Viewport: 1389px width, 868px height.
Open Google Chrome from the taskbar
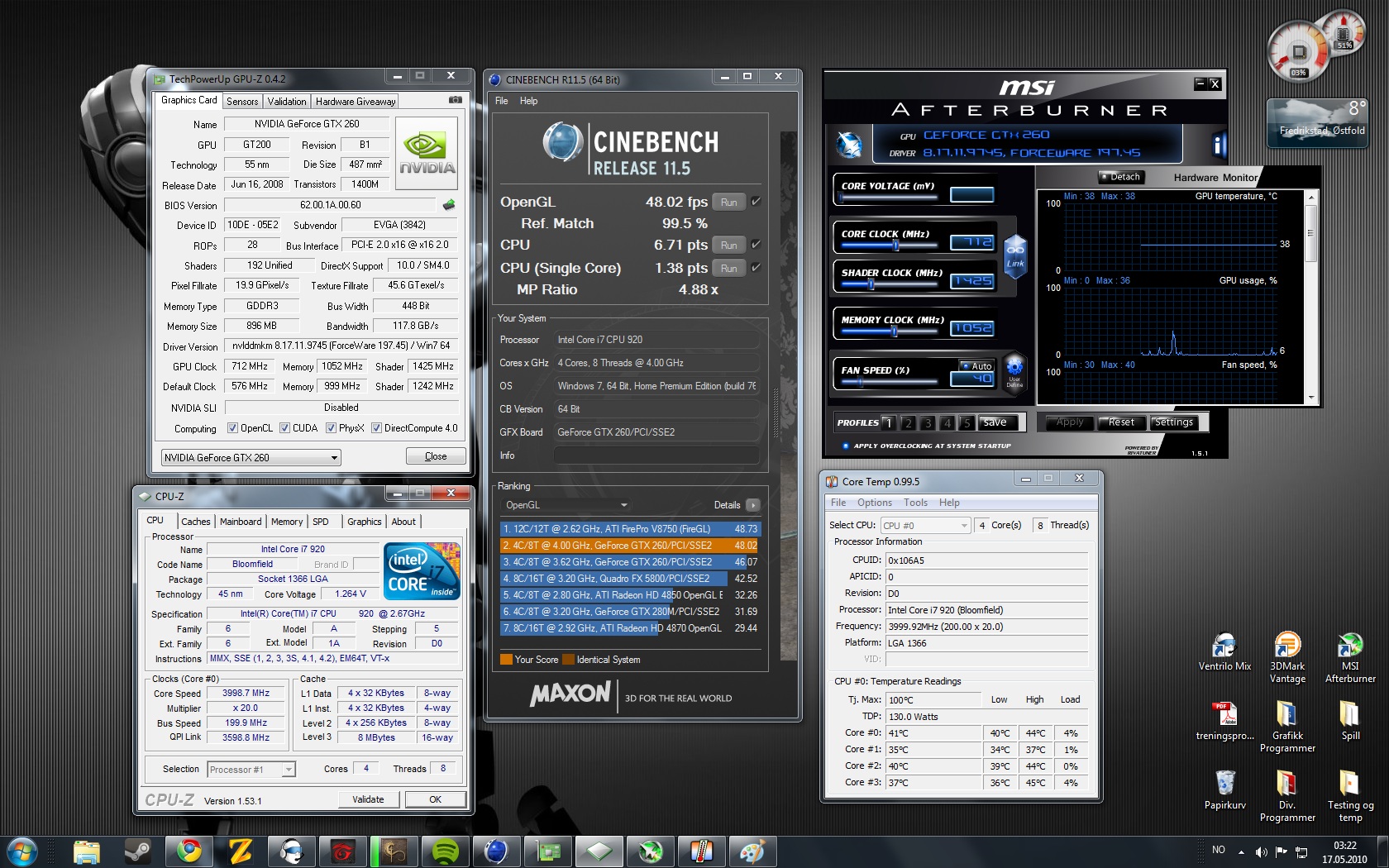(189, 851)
